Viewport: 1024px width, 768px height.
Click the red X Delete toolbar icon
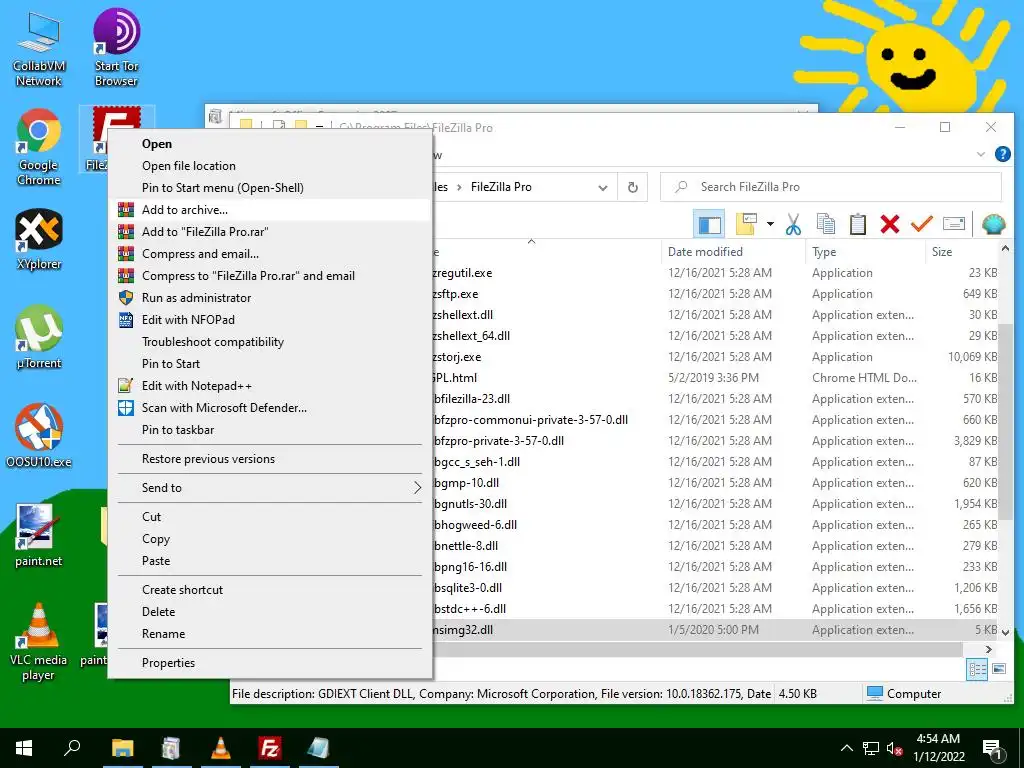(x=889, y=224)
